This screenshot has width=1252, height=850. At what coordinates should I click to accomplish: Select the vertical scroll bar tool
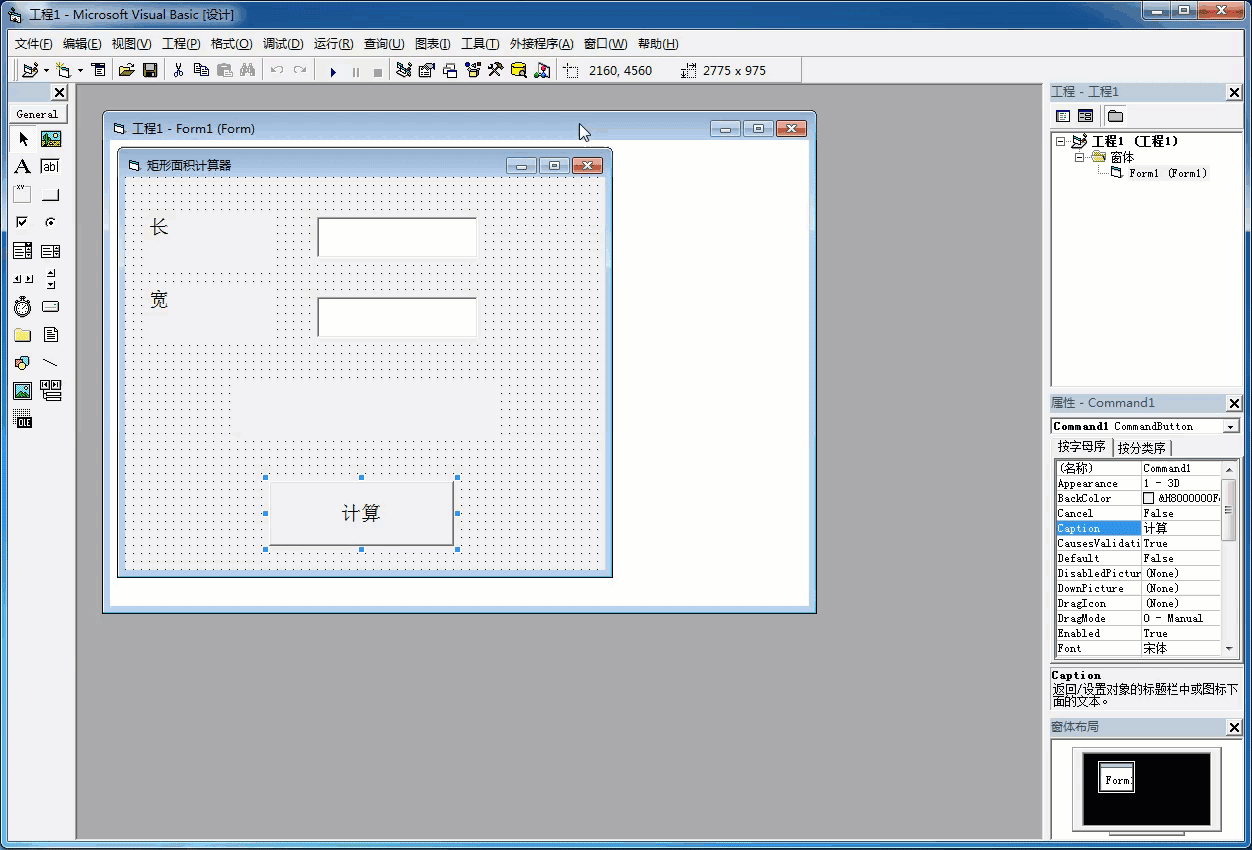(x=51, y=279)
